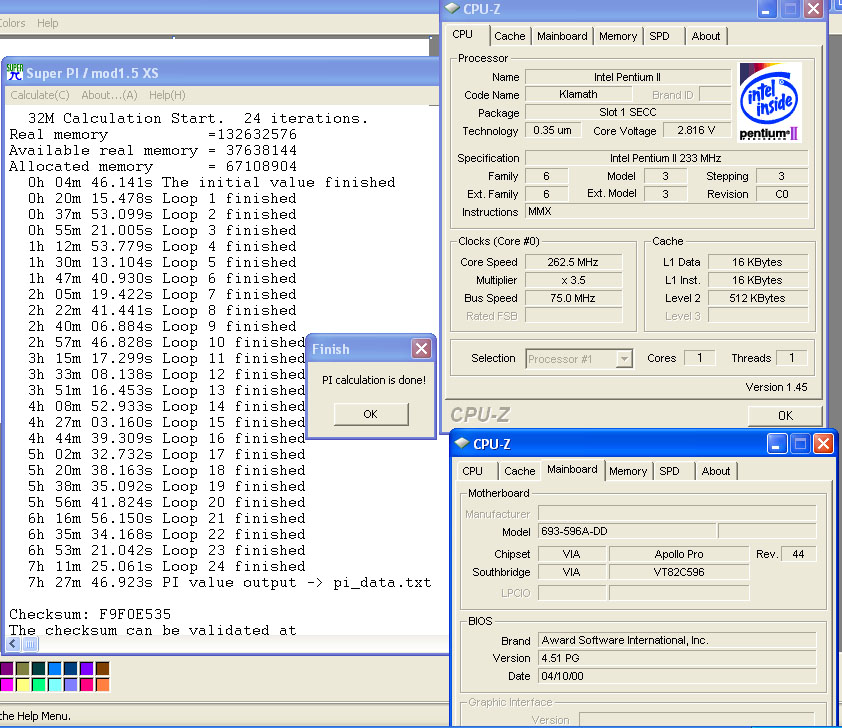Viewport: 842px width, 728px height.
Task: Switch to Mainboard tab in top CPU-Z
Action: coord(562,37)
